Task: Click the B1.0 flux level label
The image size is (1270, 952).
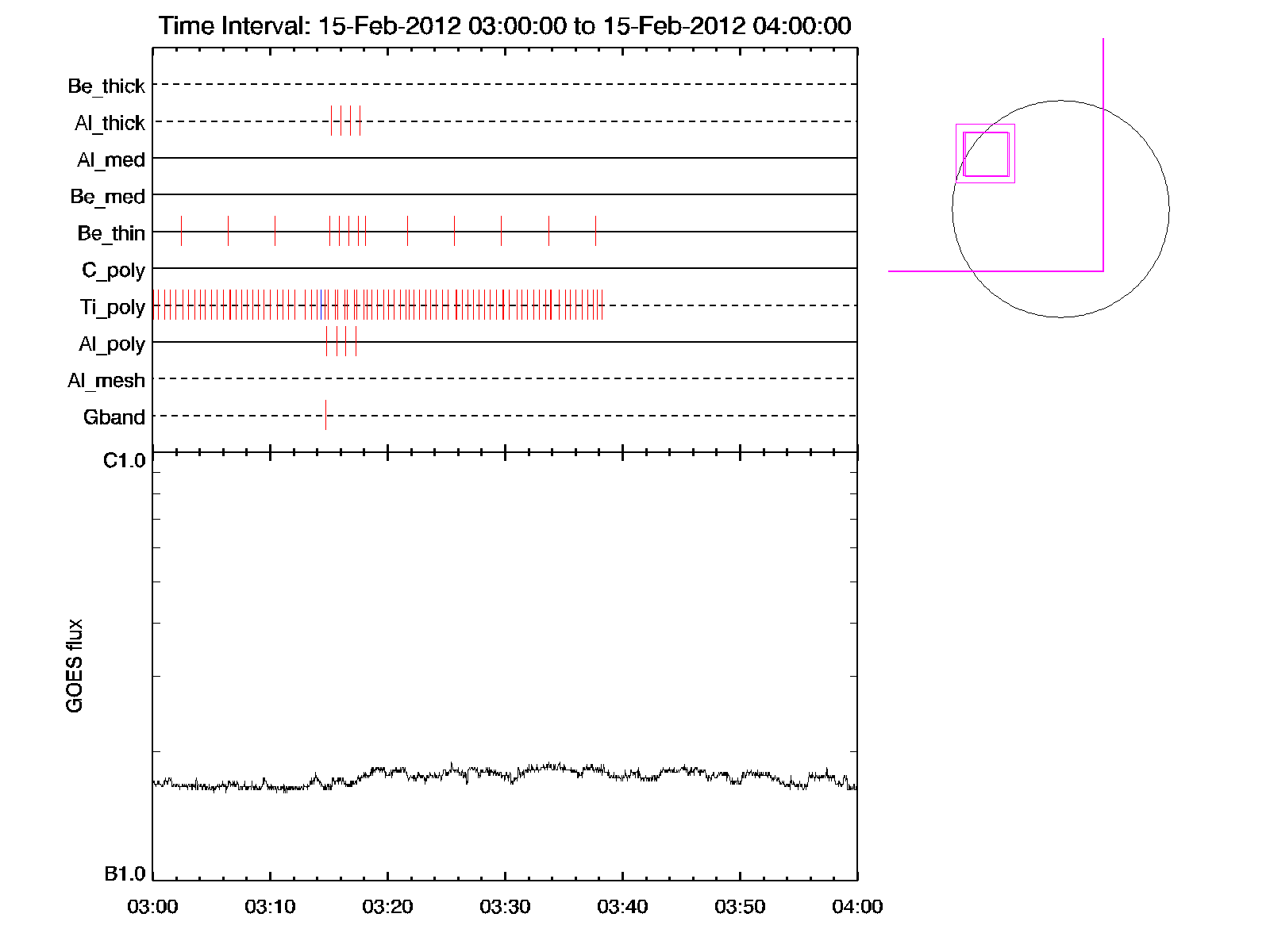Action: click(125, 874)
